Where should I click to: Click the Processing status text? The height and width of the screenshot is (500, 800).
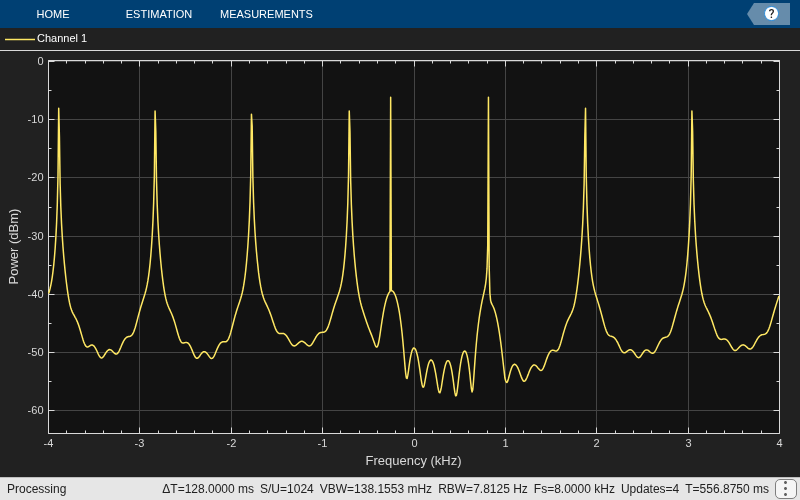pos(37,489)
